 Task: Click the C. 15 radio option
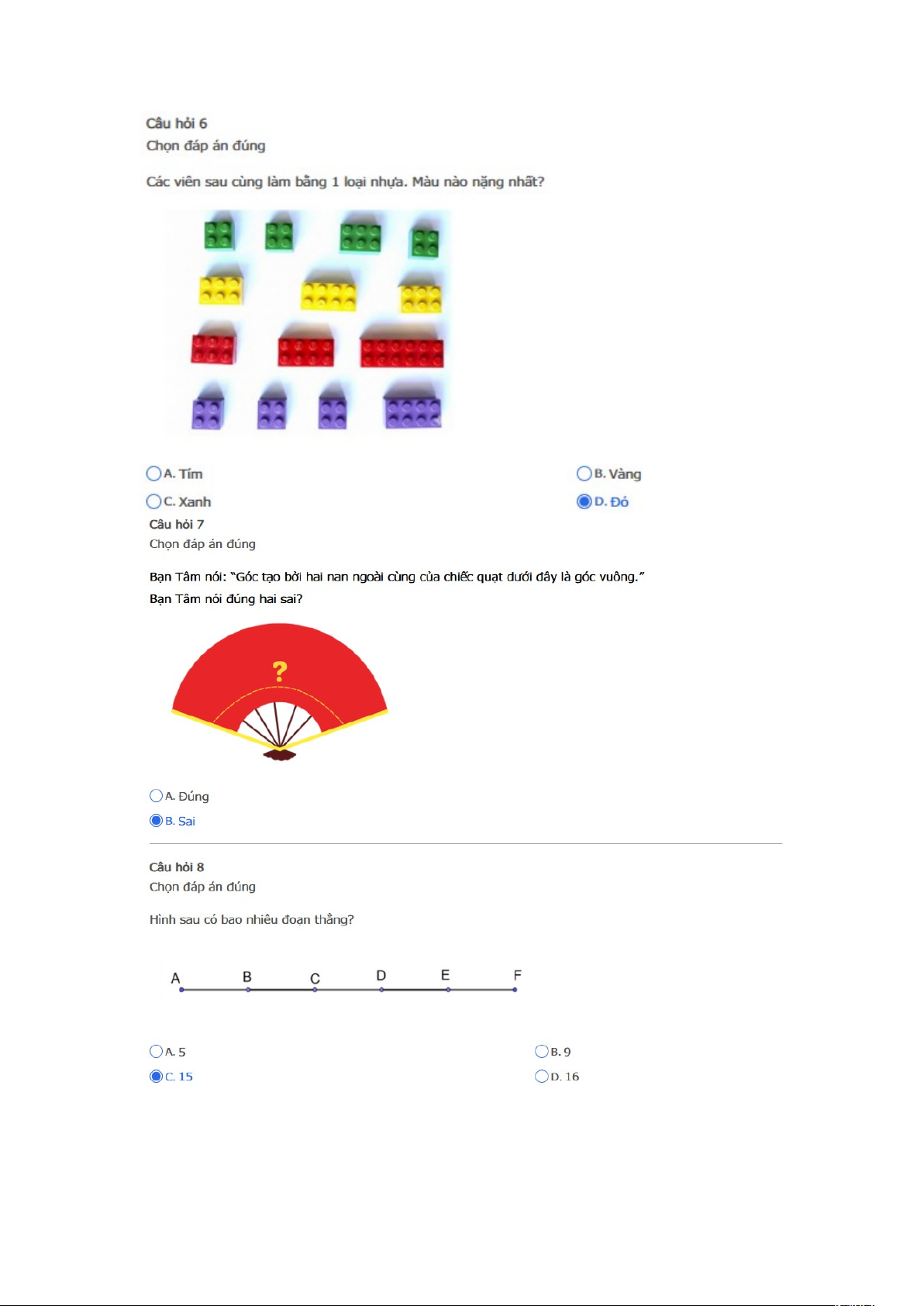click(156, 1077)
